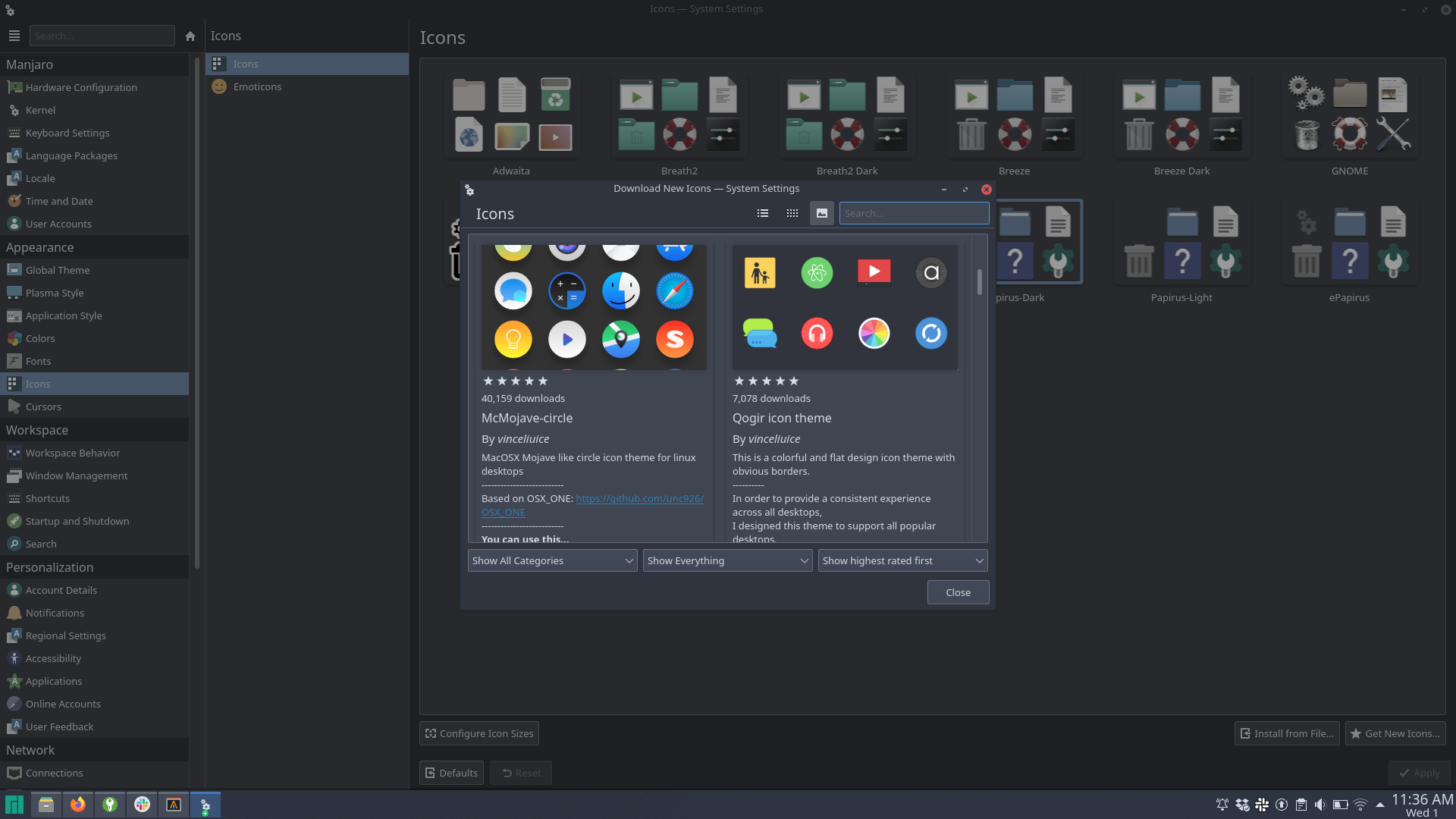Screen dimensions: 1456x819
Task: Click the McMojave-circle preview thumbnail
Action: [594, 307]
